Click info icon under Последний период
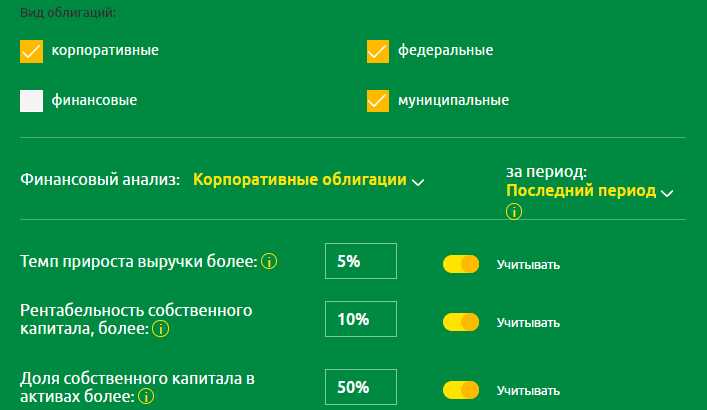This screenshot has width=707, height=410. pyautogui.click(x=514, y=212)
